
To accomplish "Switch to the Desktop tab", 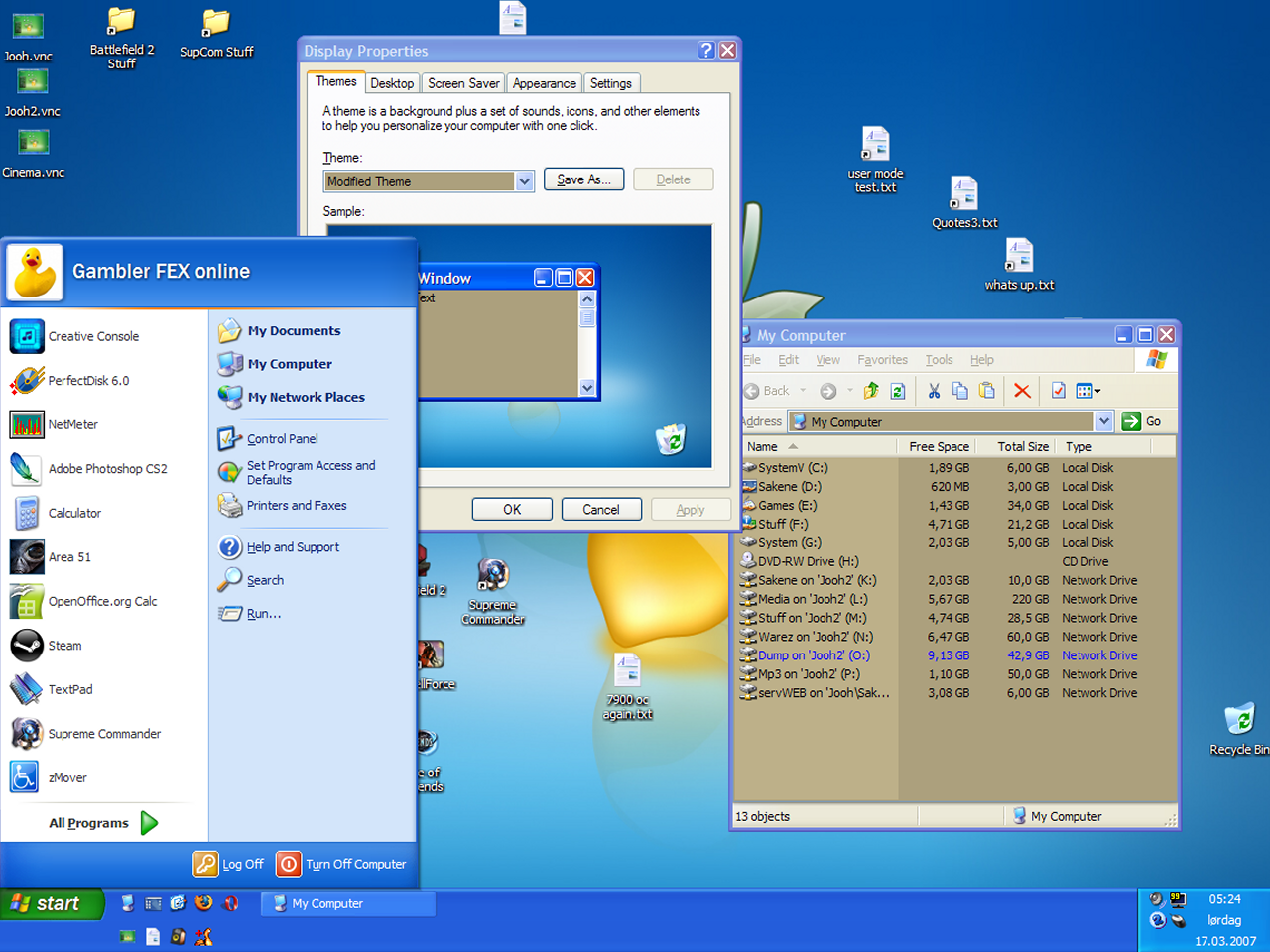I will pos(392,83).
